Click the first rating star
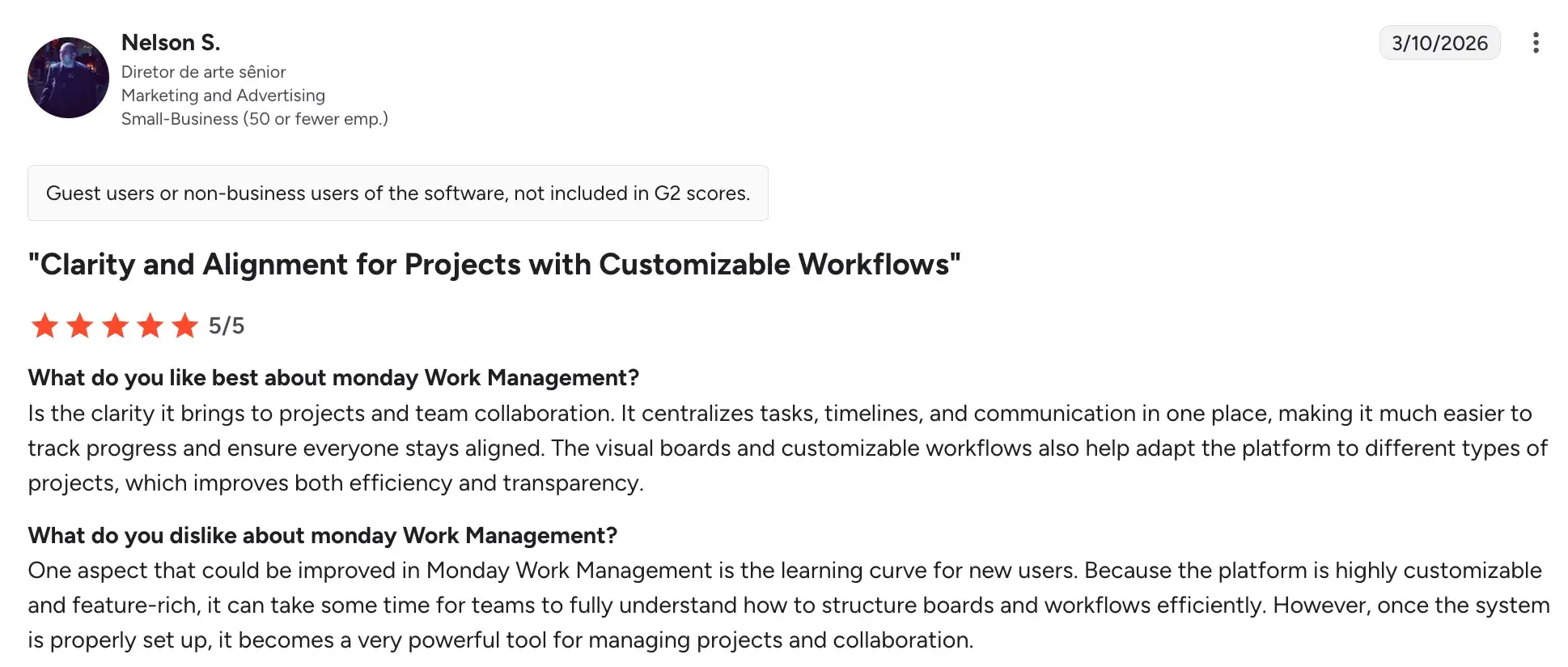Viewport: 1568px width, 667px height. click(x=44, y=325)
